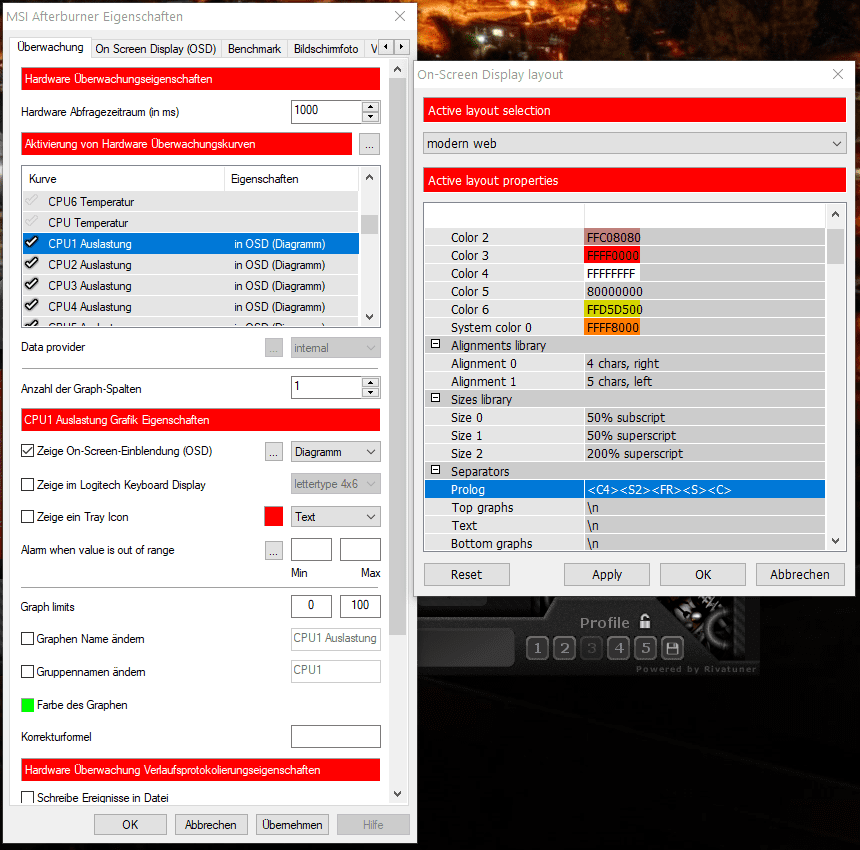This screenshot has height=850, width=860.
Task: Toggle the checkmark for CPU4 Auslastung
Action: click(x=32, y=305)
